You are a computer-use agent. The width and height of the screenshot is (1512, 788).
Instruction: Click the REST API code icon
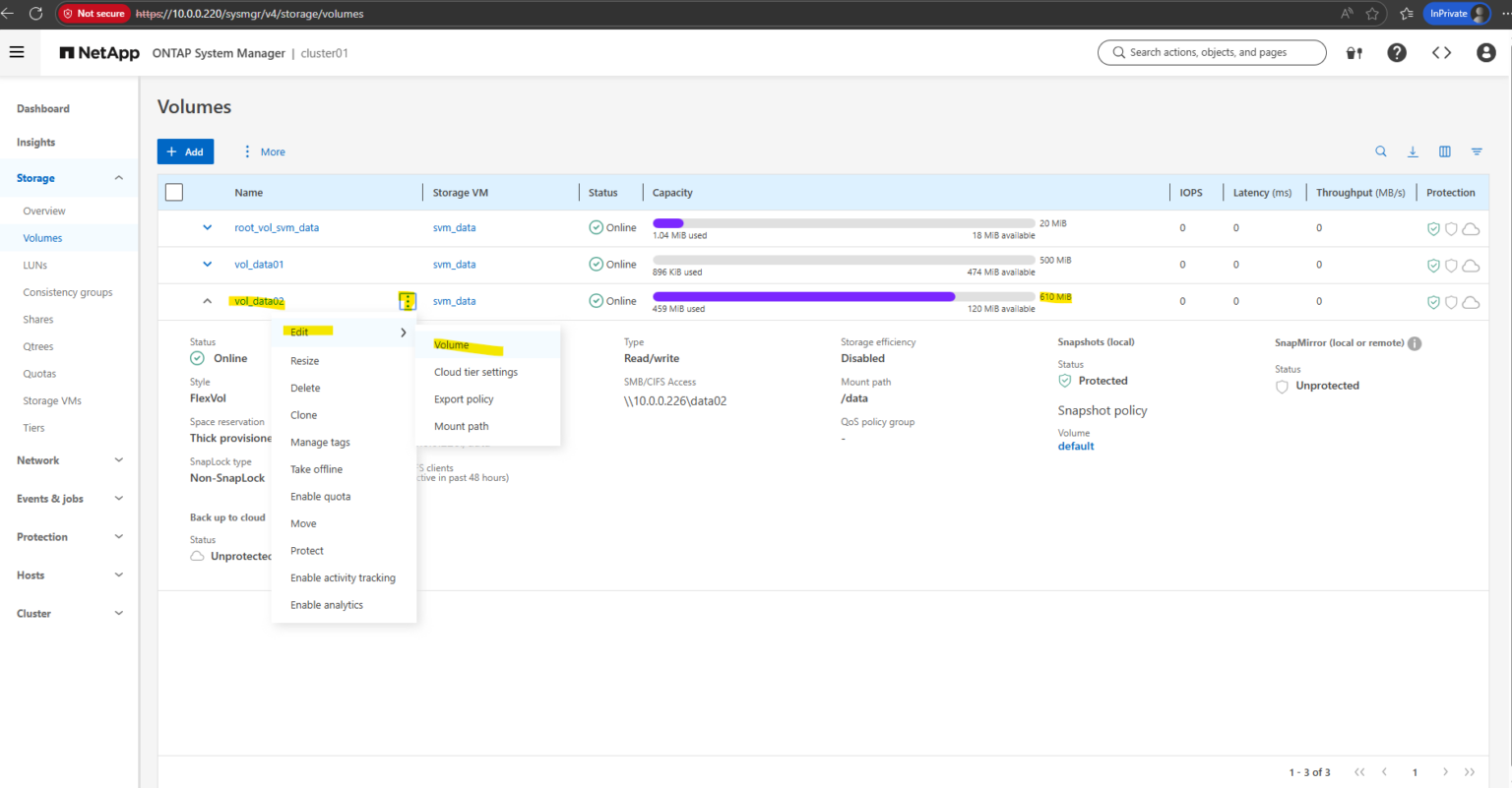click(1441, 52)
